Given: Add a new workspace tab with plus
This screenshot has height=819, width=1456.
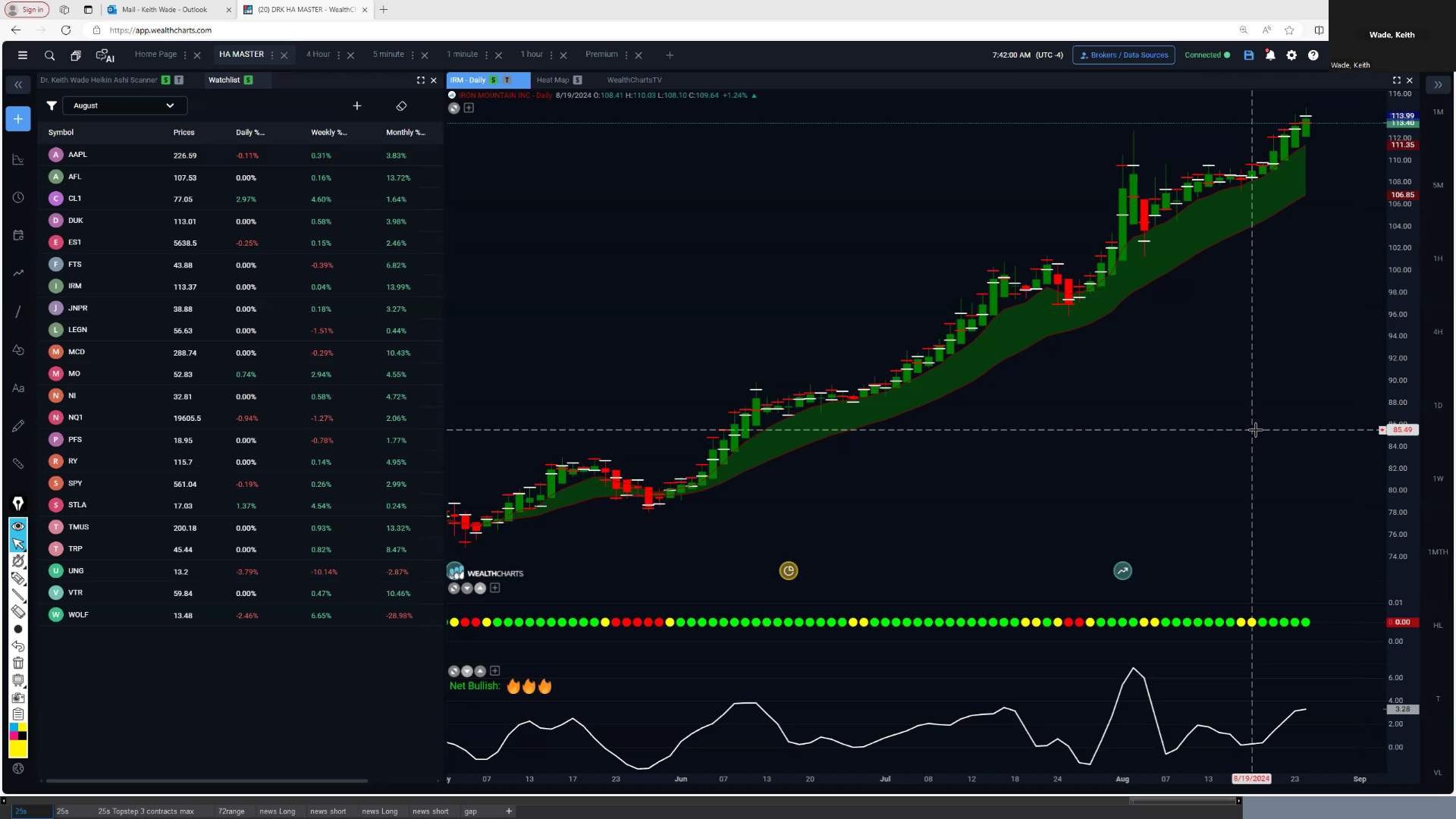Looking at the screenshot, I should pyautogui.click(x=670, y=55).
